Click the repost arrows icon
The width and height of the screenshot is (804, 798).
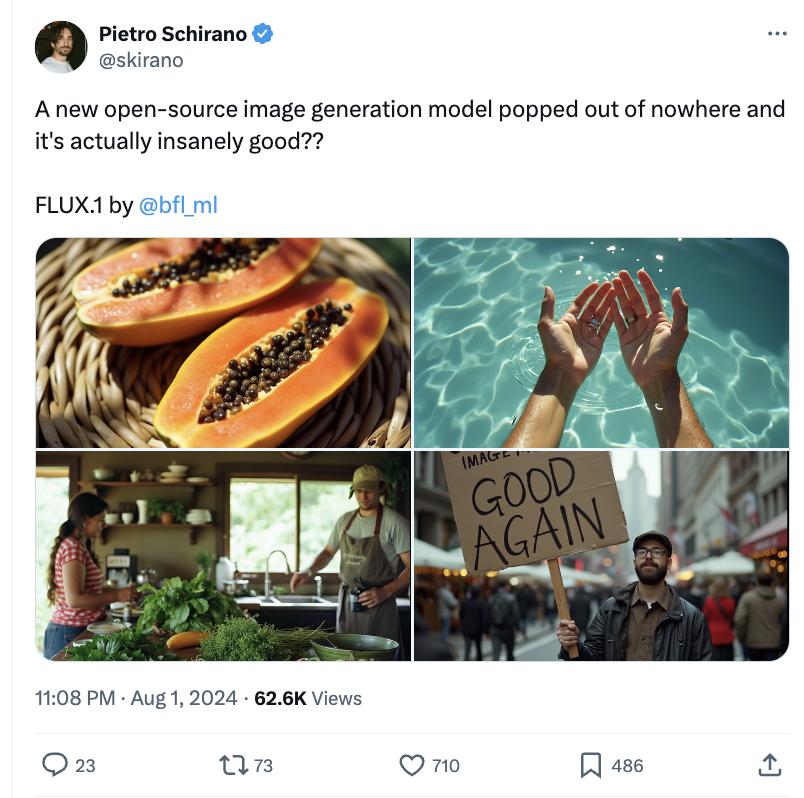pos(231,765)
